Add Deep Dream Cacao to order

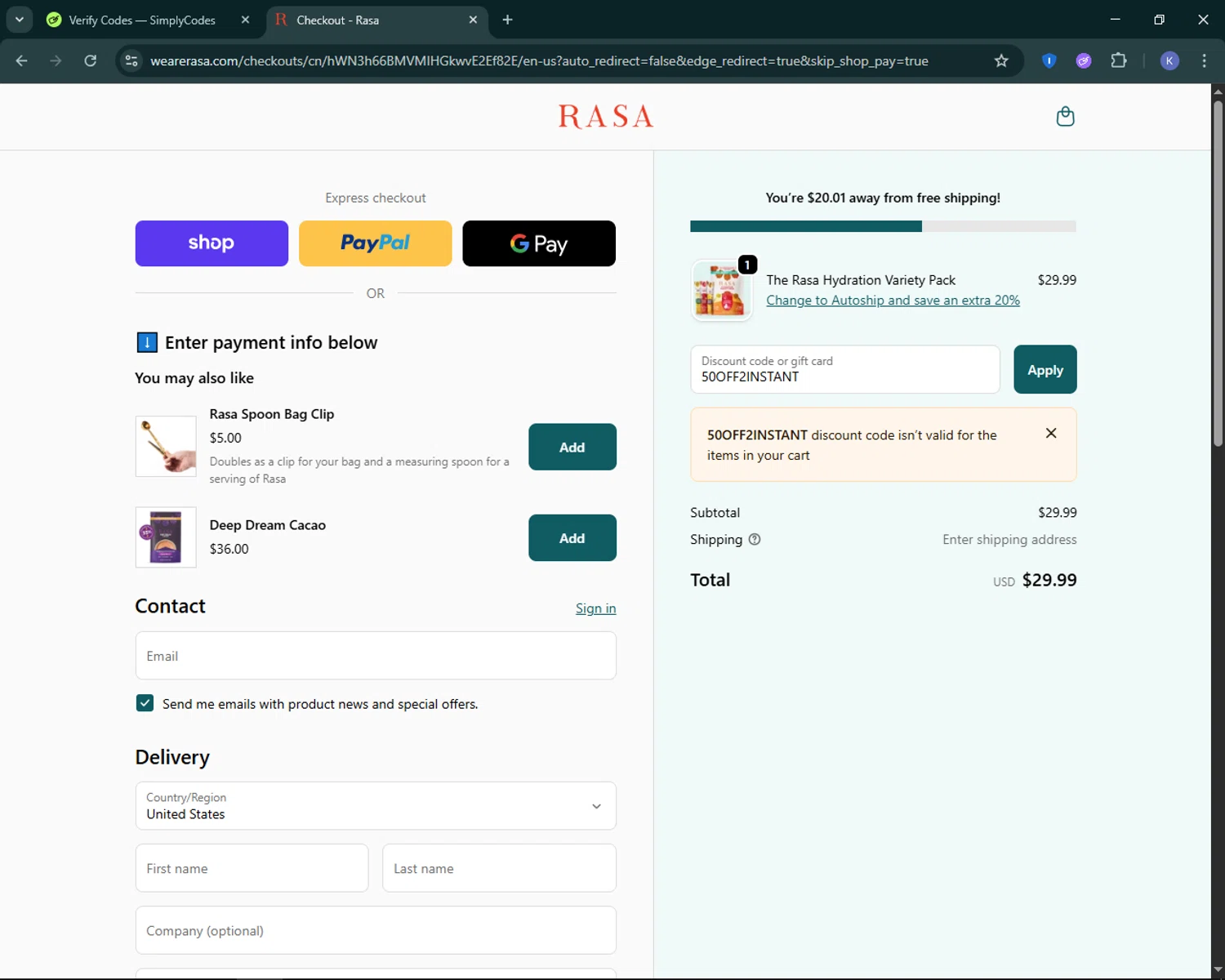pos(572,537)
